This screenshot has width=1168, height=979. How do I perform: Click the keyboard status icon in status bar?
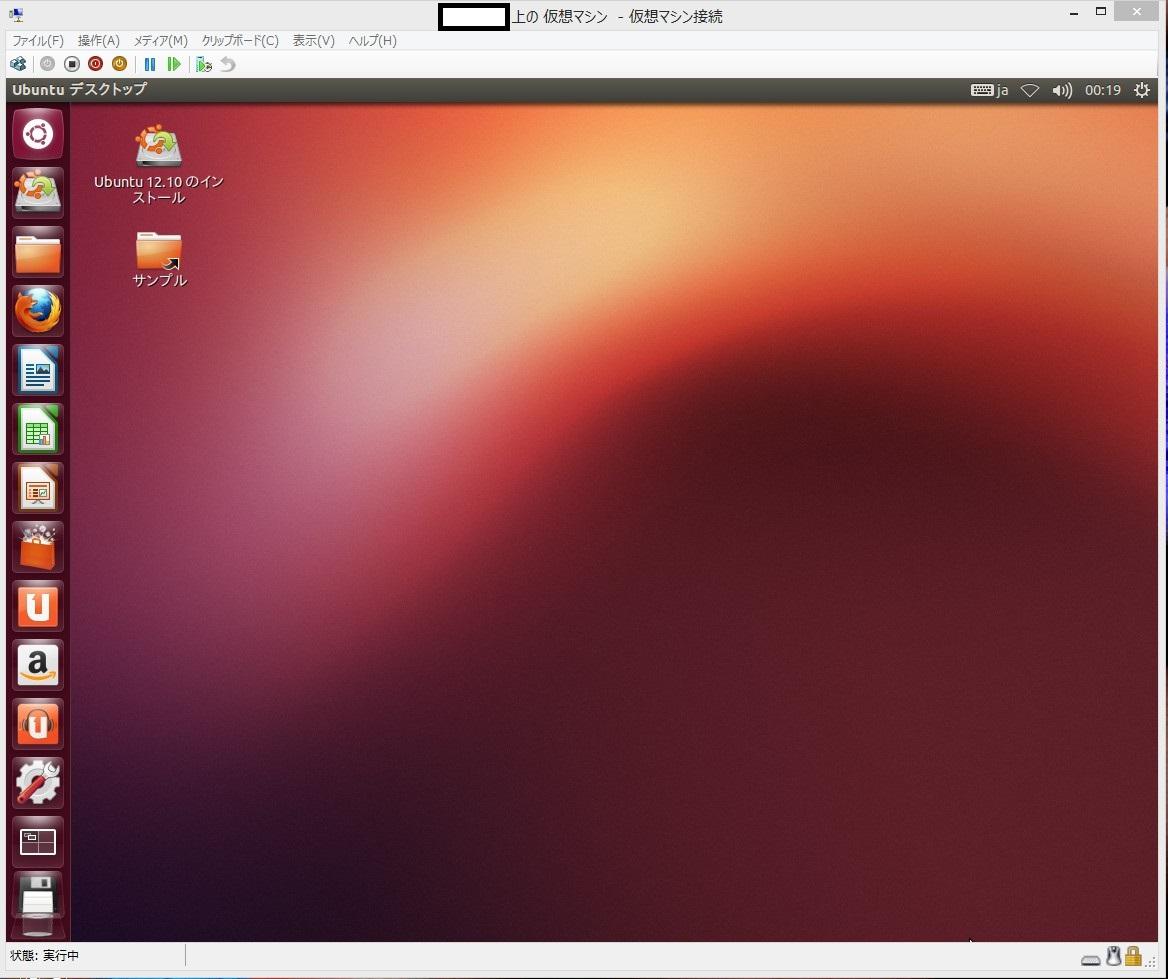click(1091, 960)
